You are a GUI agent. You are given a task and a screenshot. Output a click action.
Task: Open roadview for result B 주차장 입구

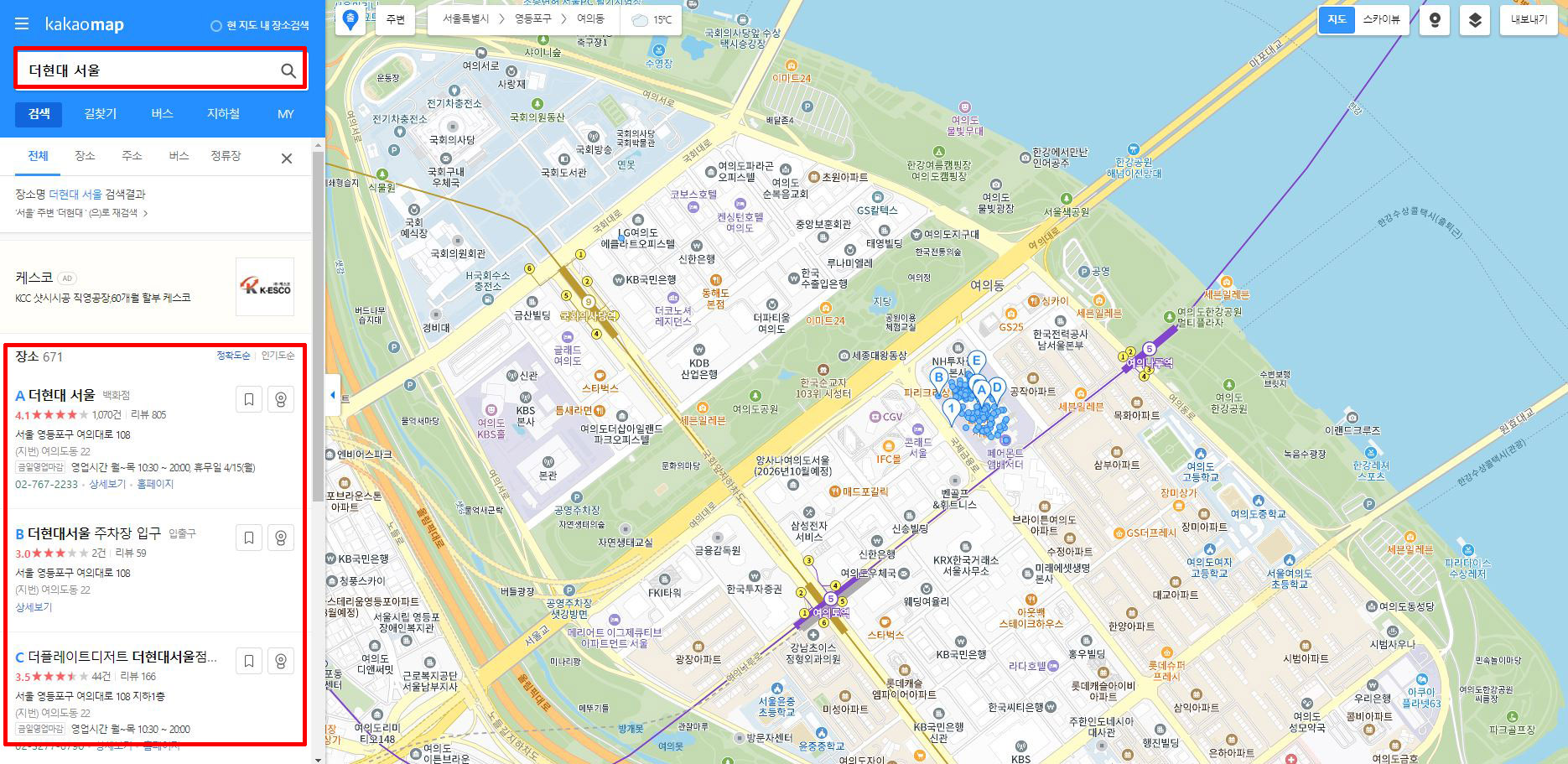tap(281, 538)
